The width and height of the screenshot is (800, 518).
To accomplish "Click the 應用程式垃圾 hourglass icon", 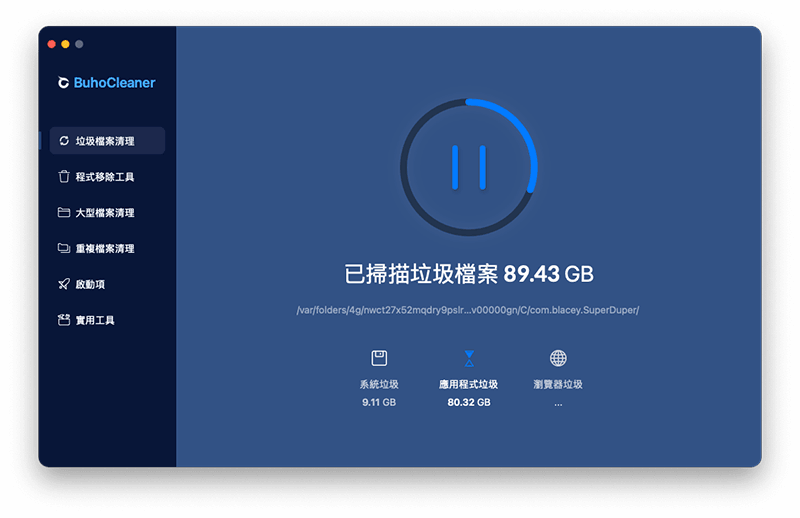I will (x=469, y=358).
